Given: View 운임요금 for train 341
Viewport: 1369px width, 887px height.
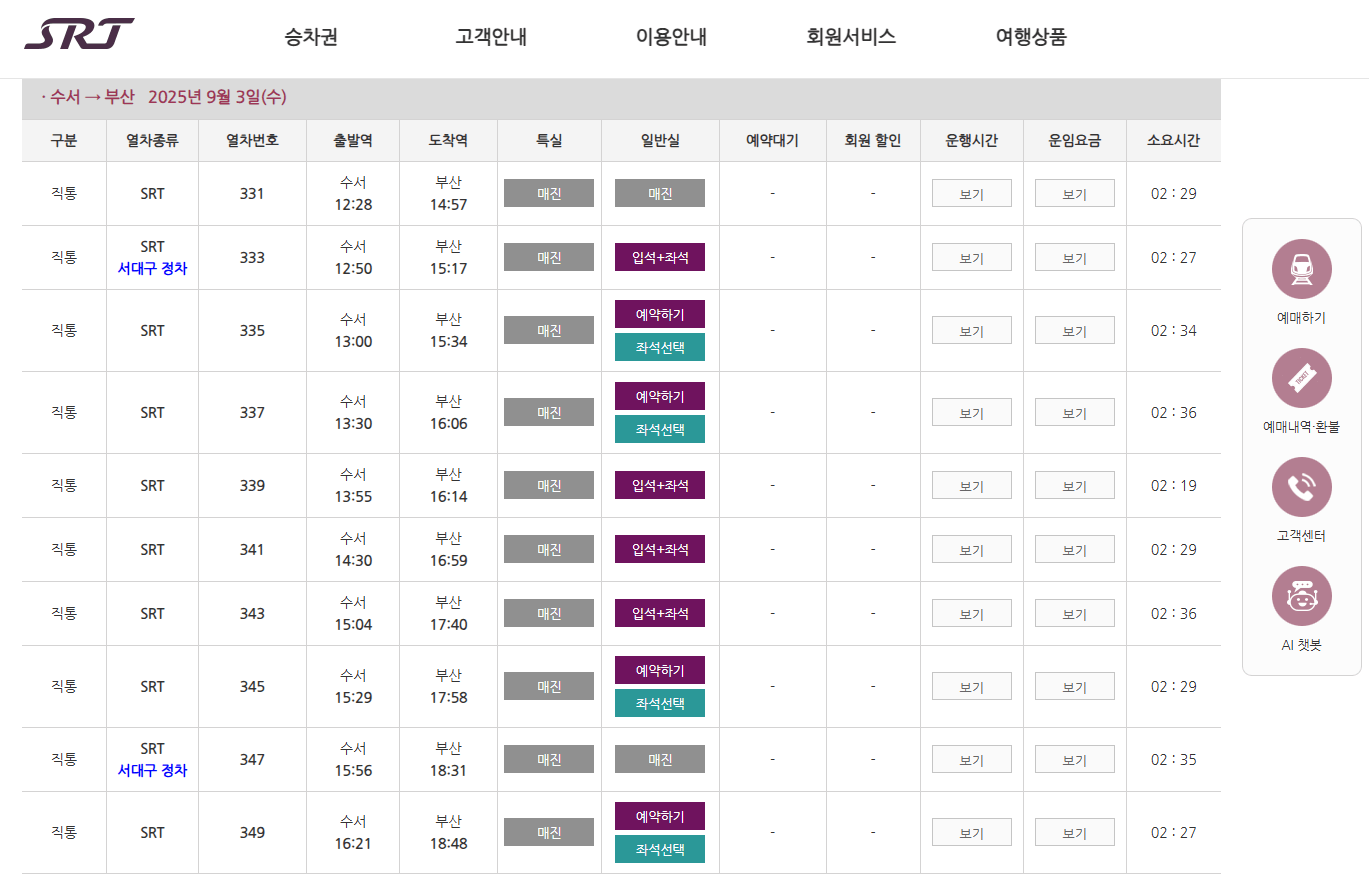Looking at the screenshot, I should [x=1075, y=549].
